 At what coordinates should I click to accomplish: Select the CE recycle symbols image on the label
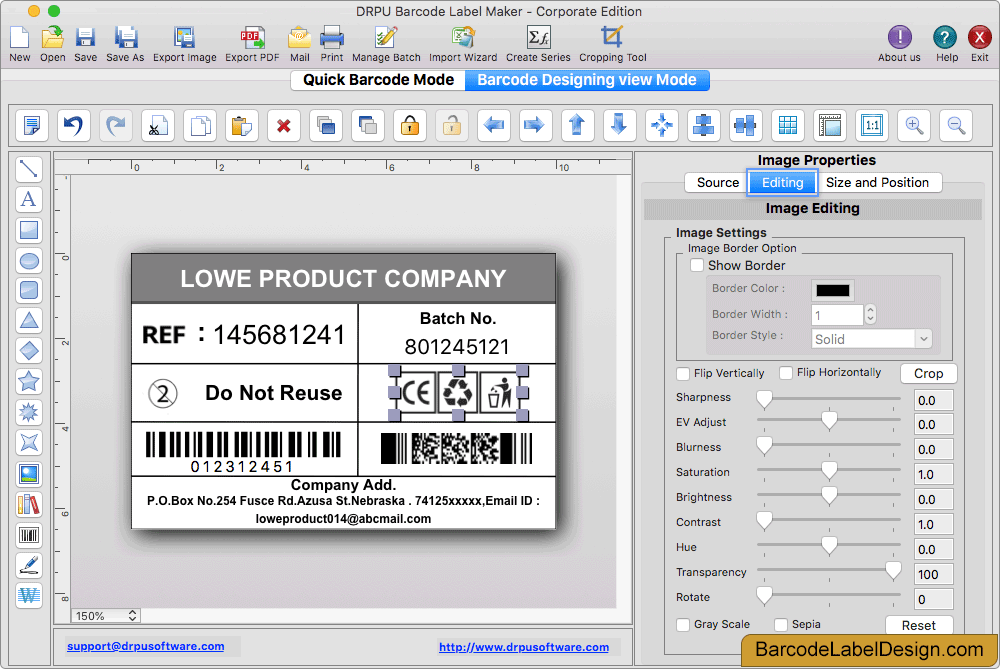pos(458,393)
